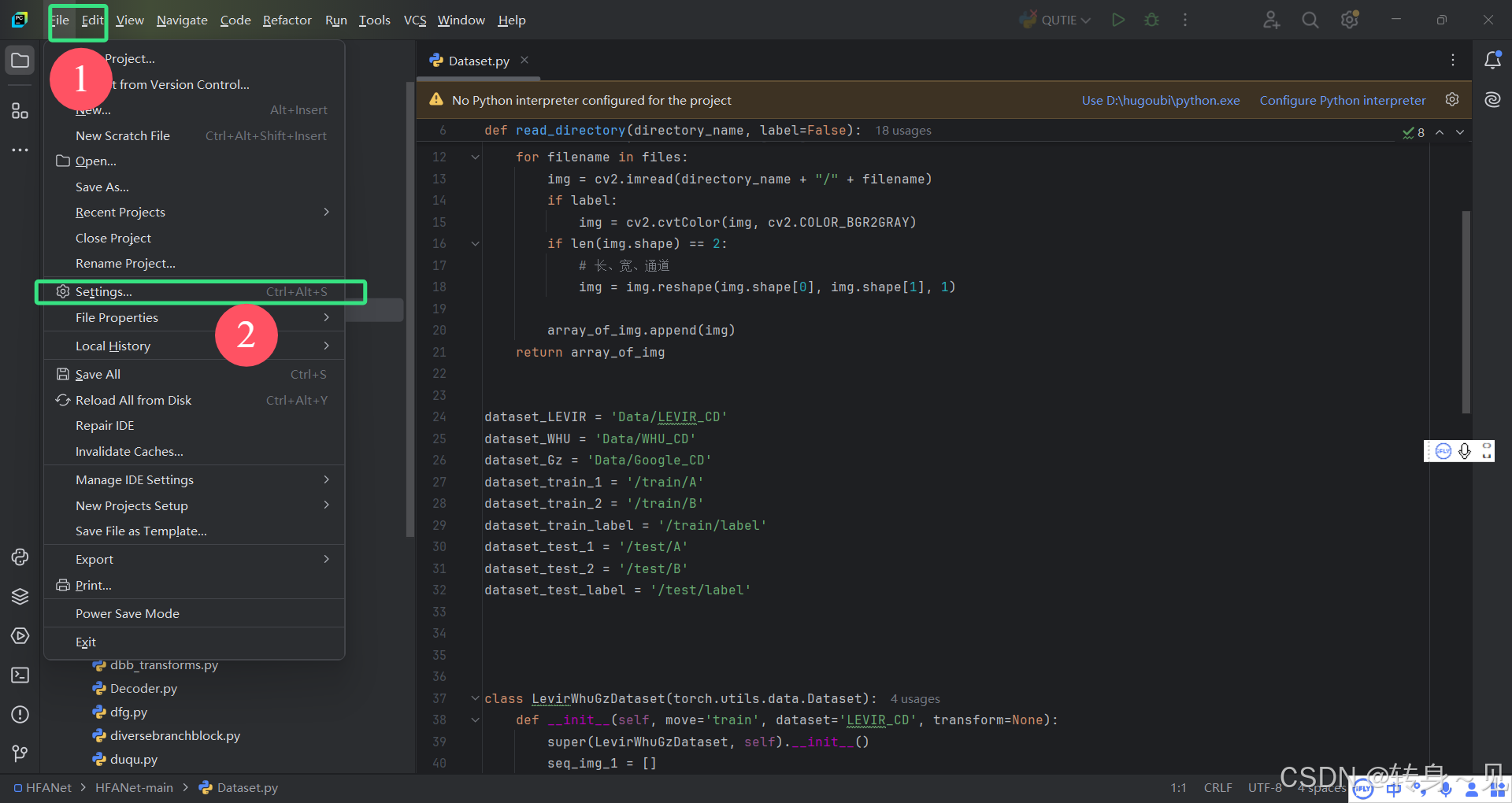1512x803 pixels.
Task: Open editor tab options menu
Action: [1453, 61]
